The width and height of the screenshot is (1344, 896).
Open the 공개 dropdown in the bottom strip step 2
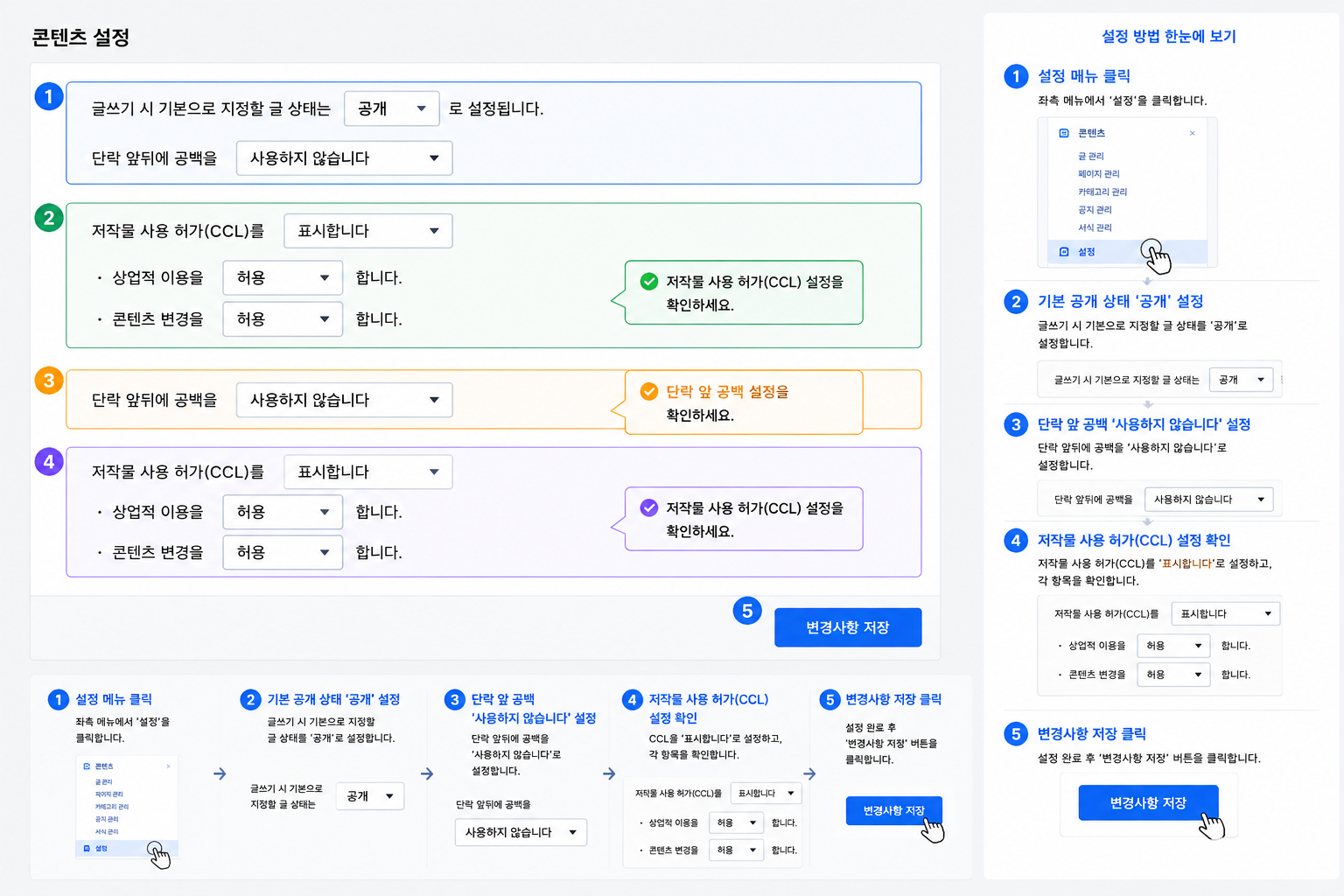pos(370,796)
